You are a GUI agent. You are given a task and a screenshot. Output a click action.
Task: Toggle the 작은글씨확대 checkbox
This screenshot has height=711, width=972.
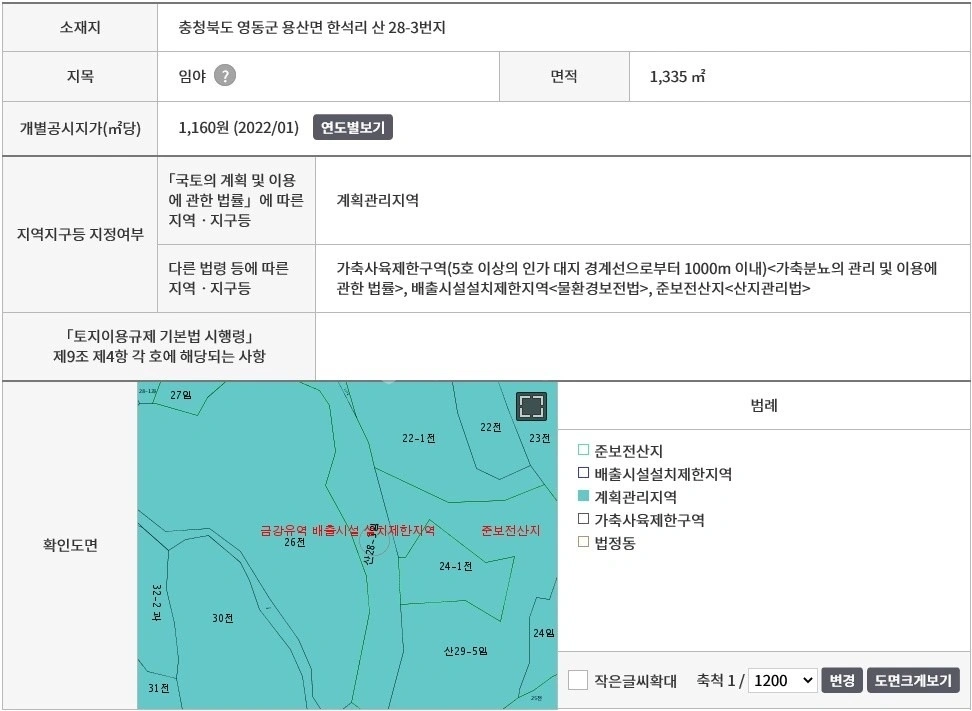[x=578, y=680]
